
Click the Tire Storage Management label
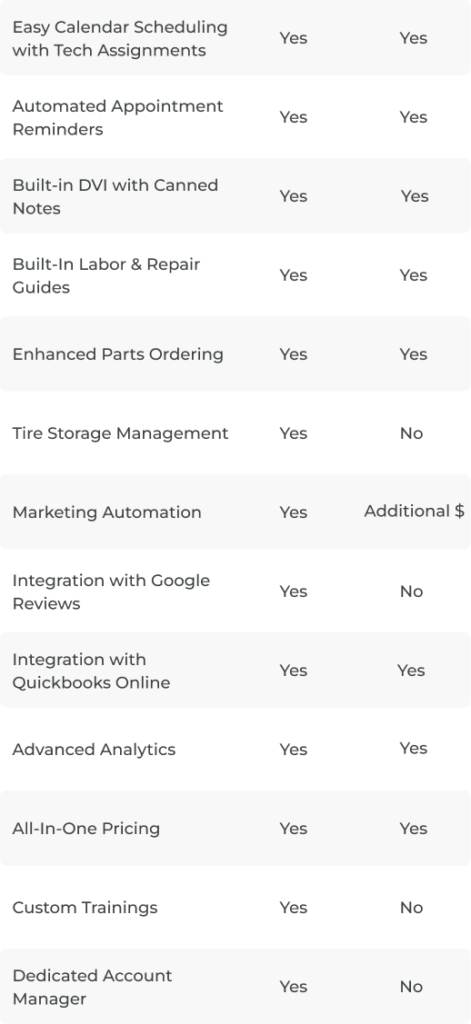coord(120,433)
